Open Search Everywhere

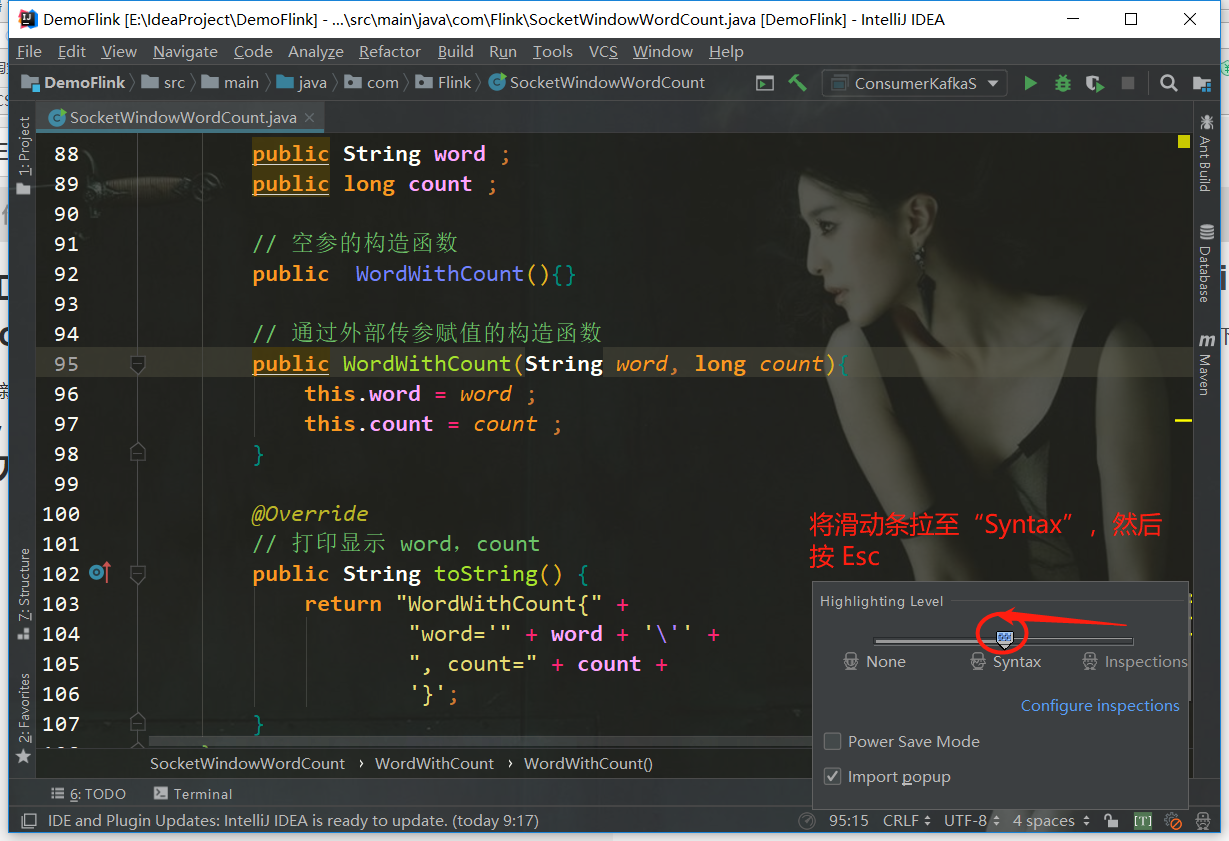tap(1168, 82)
